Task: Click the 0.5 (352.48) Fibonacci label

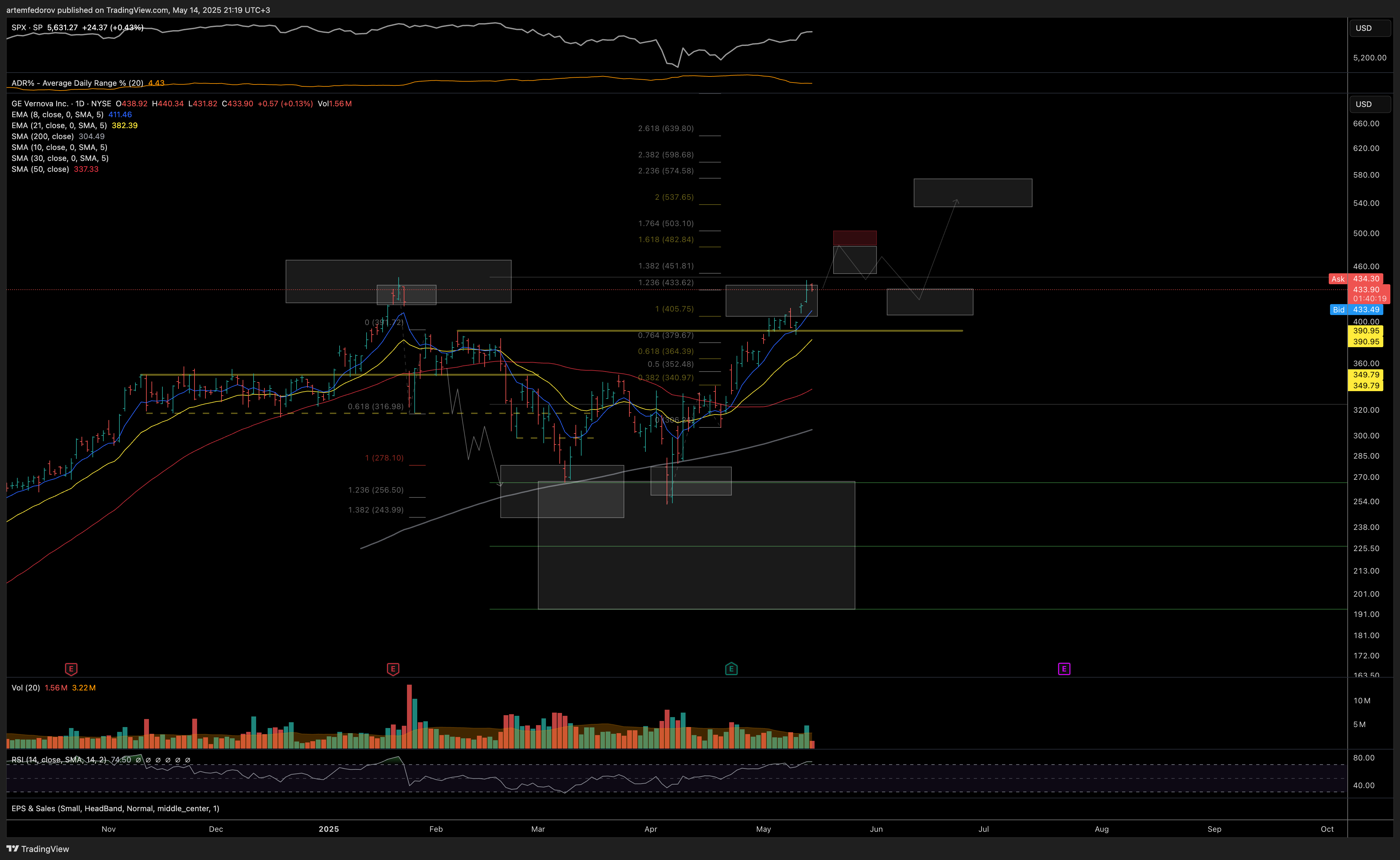Action: (x=671, y=364)
